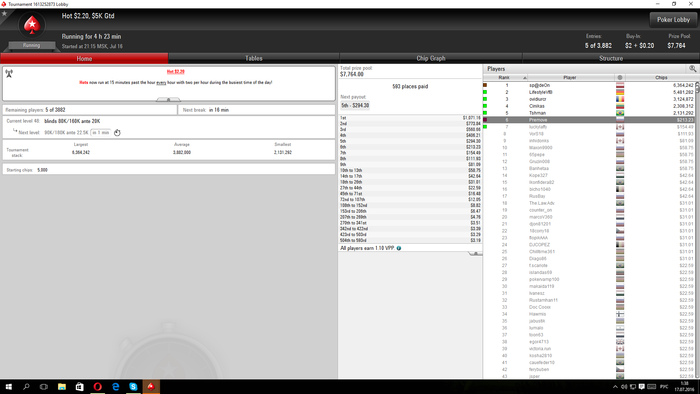700x394 pixels.
Task: Open the player search magnifier icon
Action: (692, 69)
